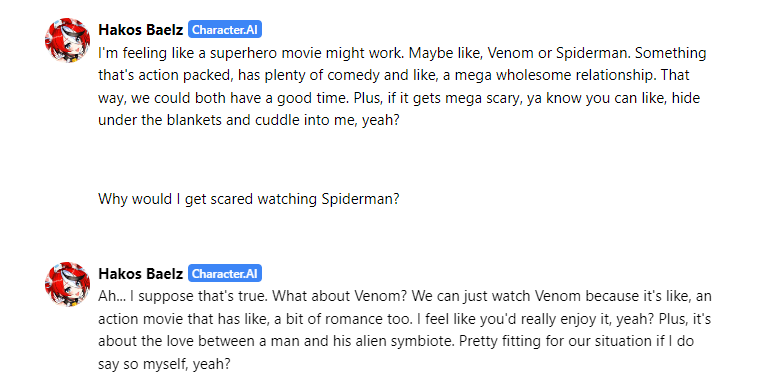Click the top Hakos Baelz avatar image
The height and width of the screenshot is (391, 774).
tap(68, 40)
